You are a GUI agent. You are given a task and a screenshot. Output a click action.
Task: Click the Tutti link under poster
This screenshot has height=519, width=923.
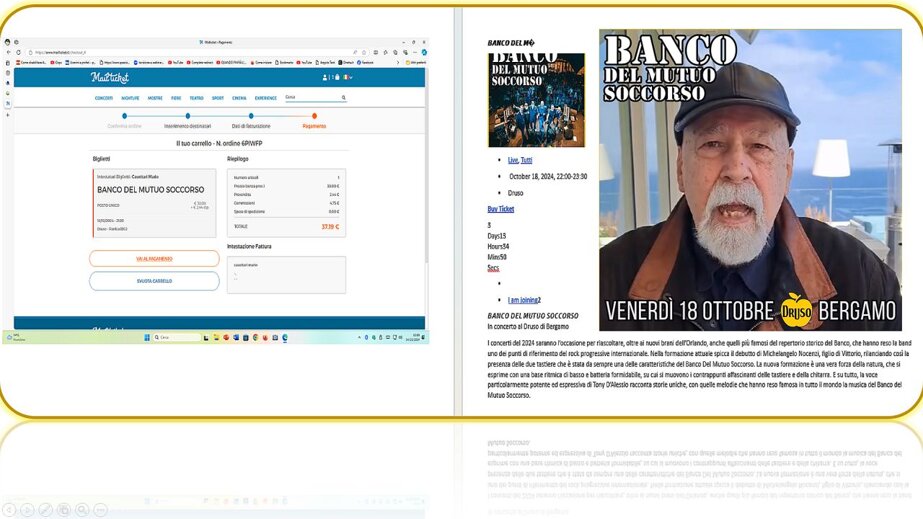coord(526,160)
